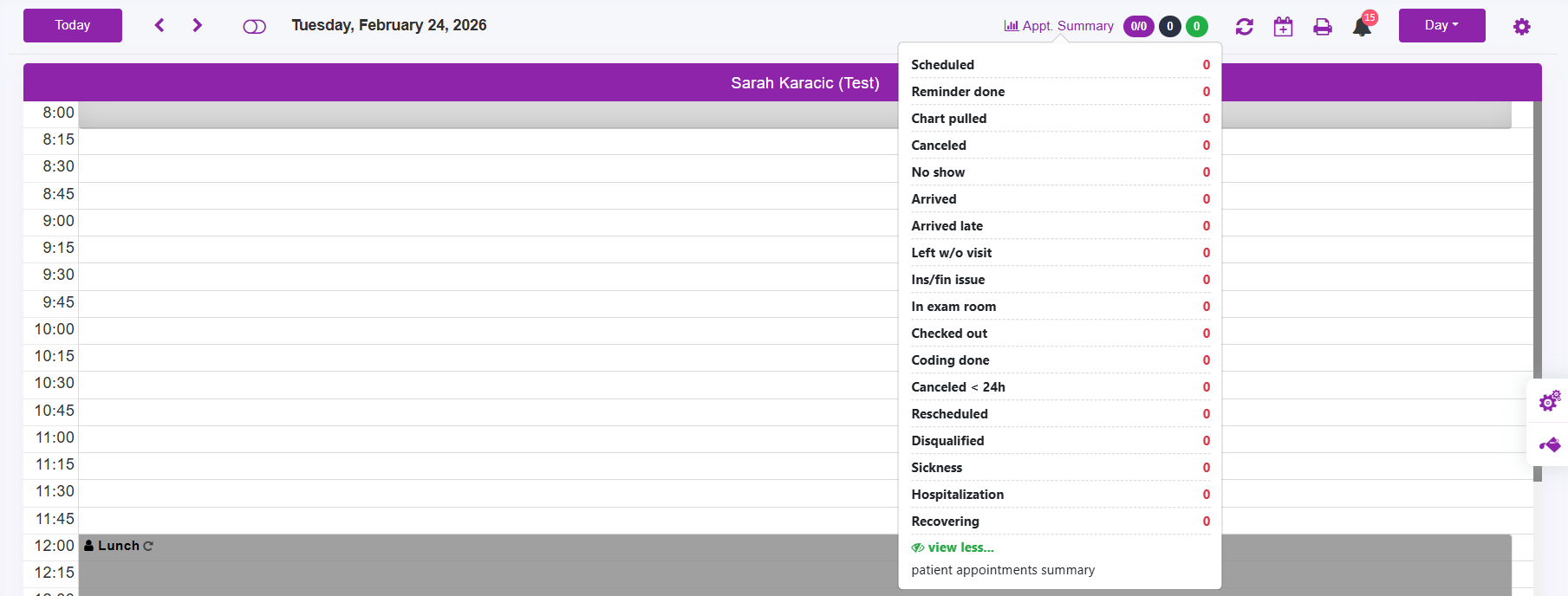Select the Chart pulled summary row

tap(1060, 119)
